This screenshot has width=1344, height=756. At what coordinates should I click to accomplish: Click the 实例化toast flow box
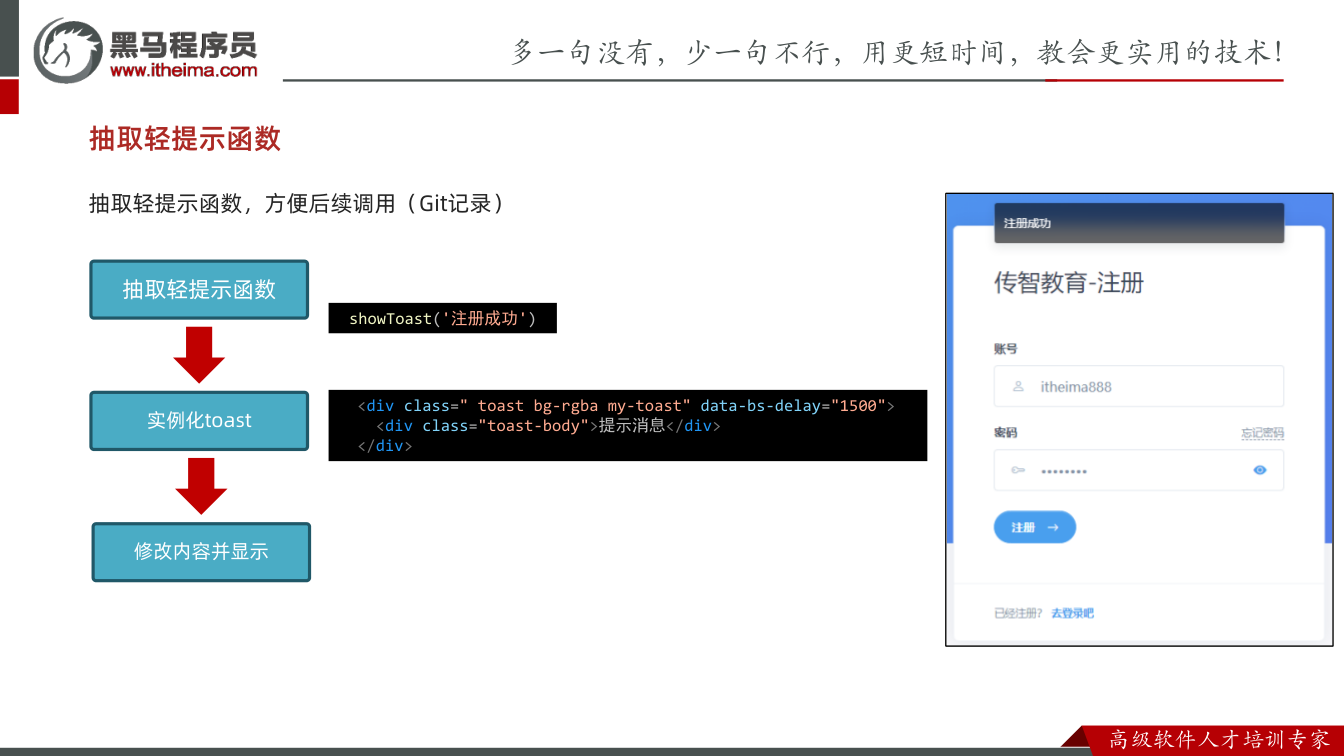pyautogui.click(x=199, y=421)
